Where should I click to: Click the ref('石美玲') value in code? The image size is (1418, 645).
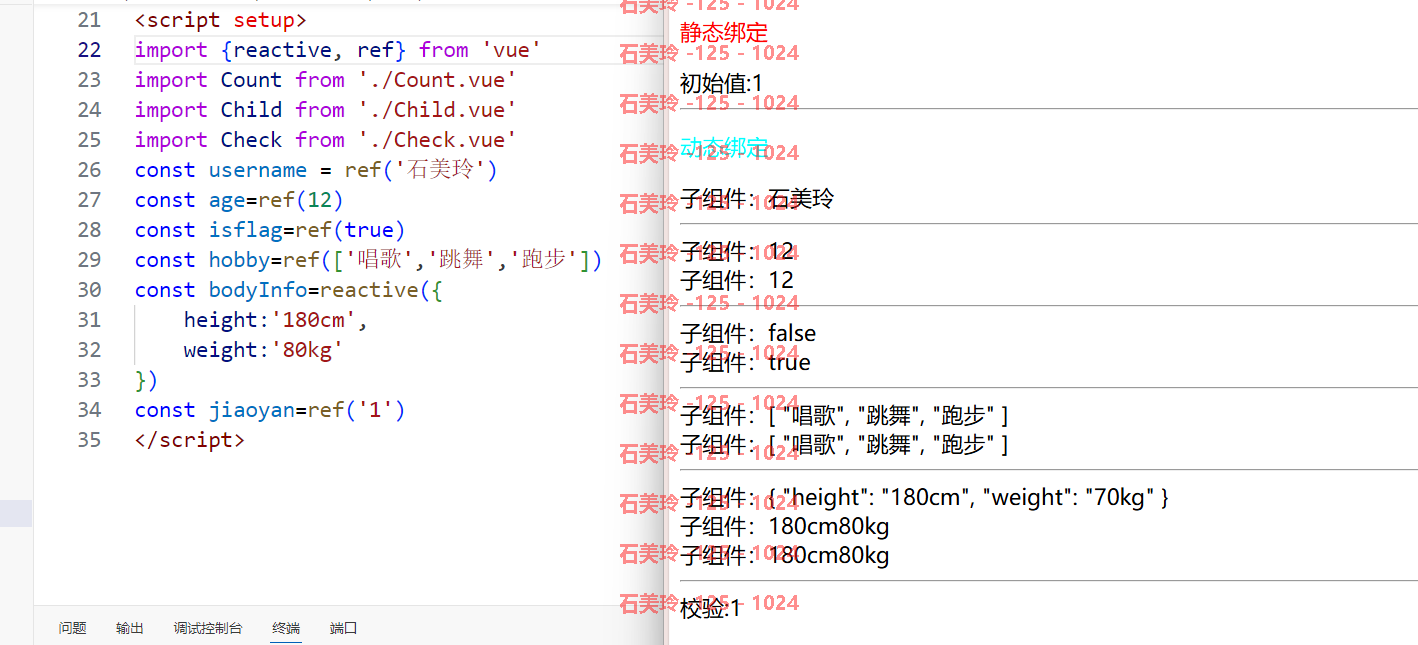click(421, 170)
